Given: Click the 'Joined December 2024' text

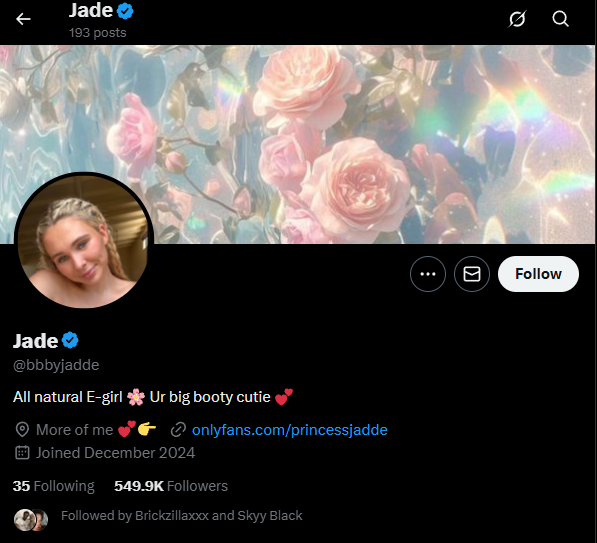Looking at the screenshot, I should coord(115,453).
